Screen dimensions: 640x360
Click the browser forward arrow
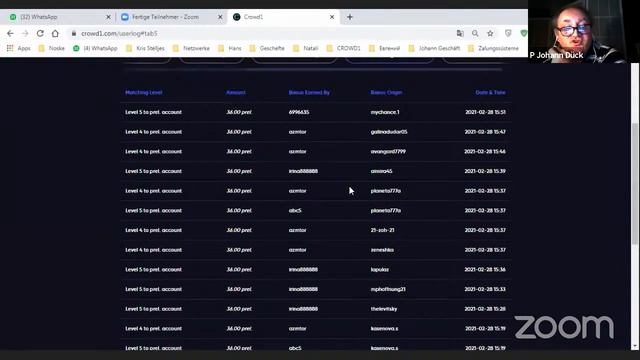coord(25,33)
